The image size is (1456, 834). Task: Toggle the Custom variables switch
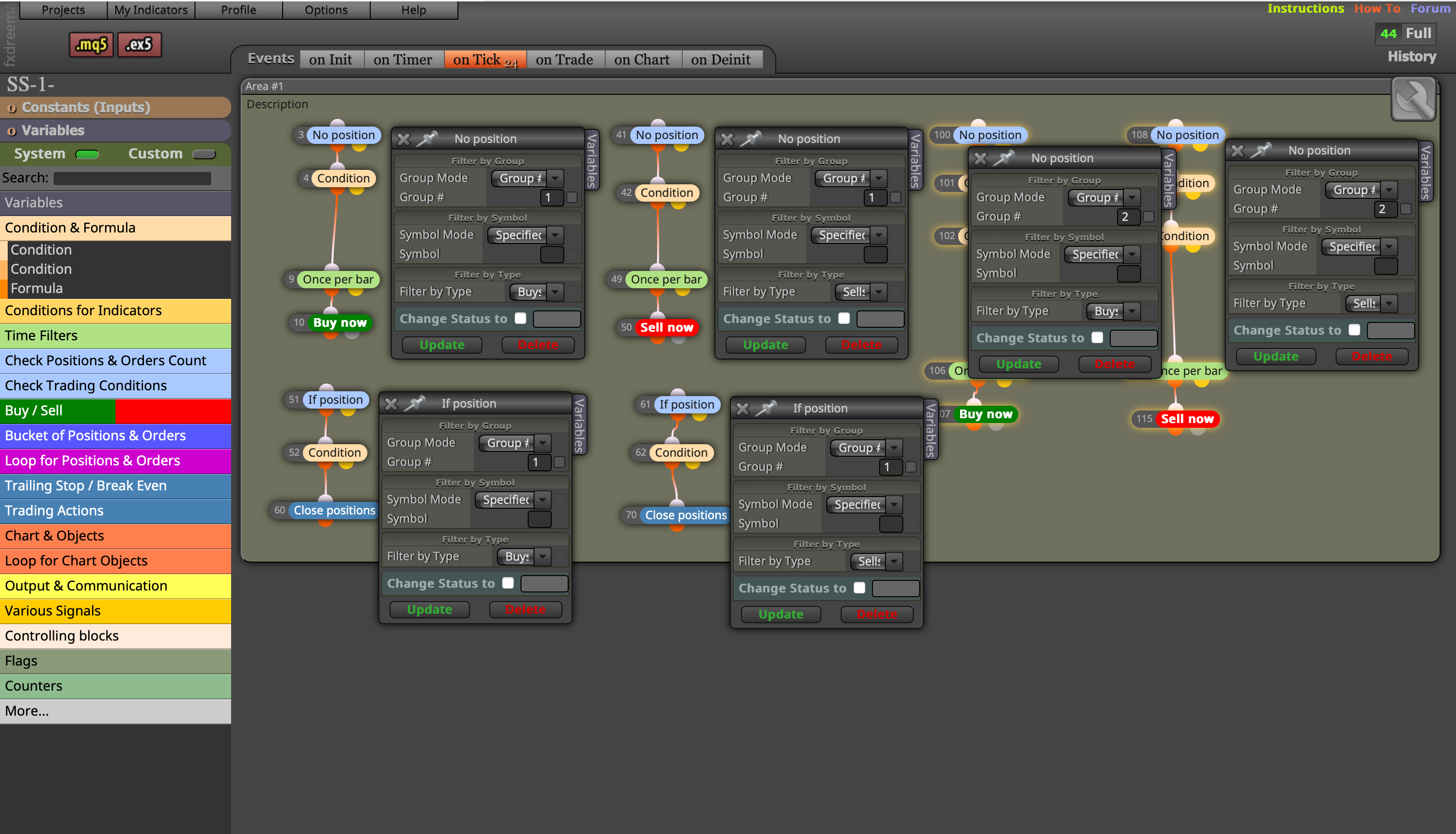click(204, 154)
